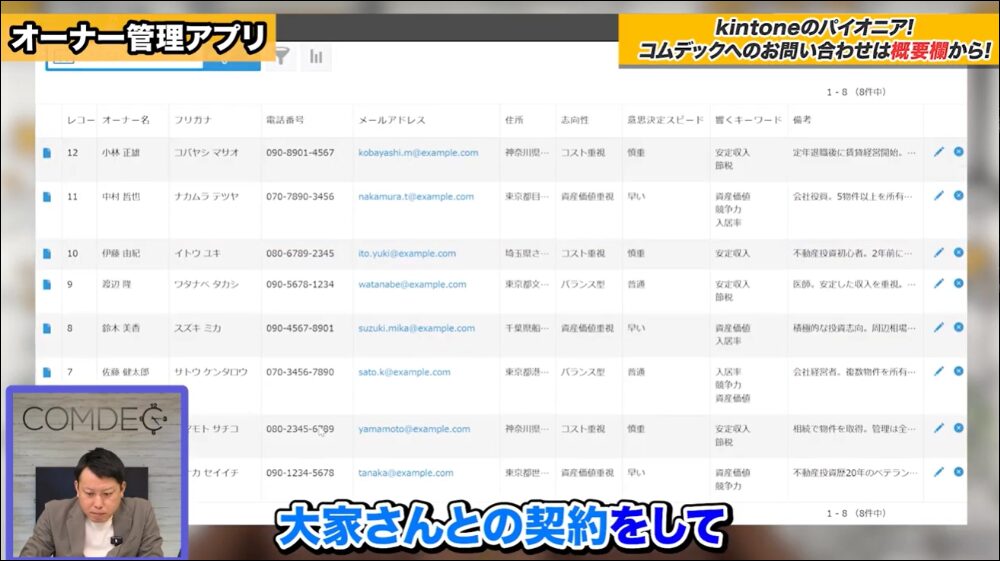This screenshot has width=1000, height=561.
Task: Click the nakamura.t@example.com email link
Action: pos(416,197)
